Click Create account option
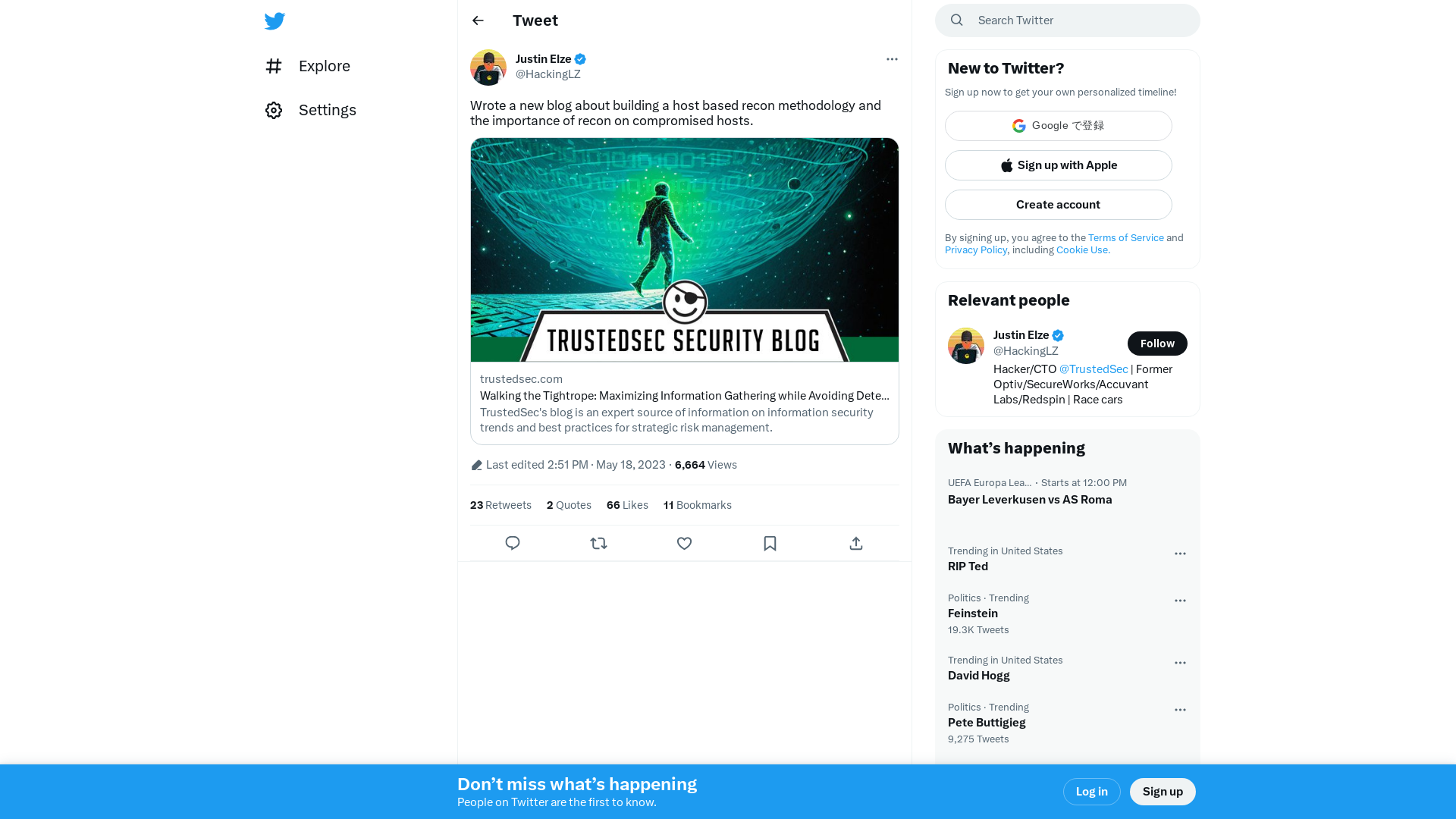This screenshot has height=819, width=1456. pos(1058,204)
